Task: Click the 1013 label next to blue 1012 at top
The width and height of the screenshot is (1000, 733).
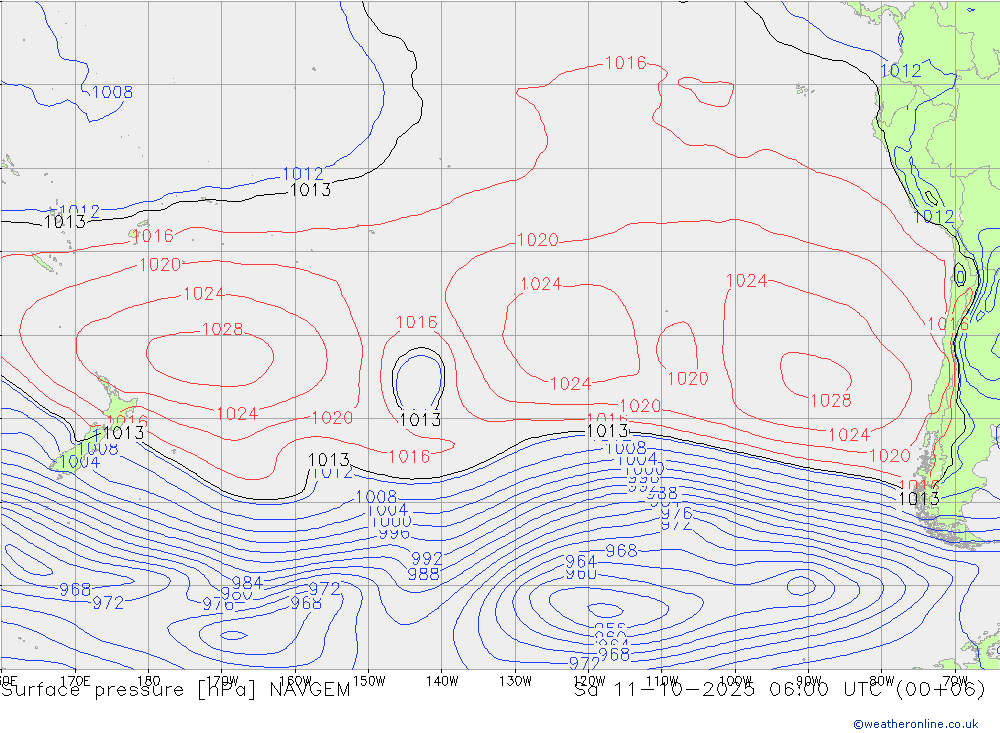Action: tap(310, 189)
